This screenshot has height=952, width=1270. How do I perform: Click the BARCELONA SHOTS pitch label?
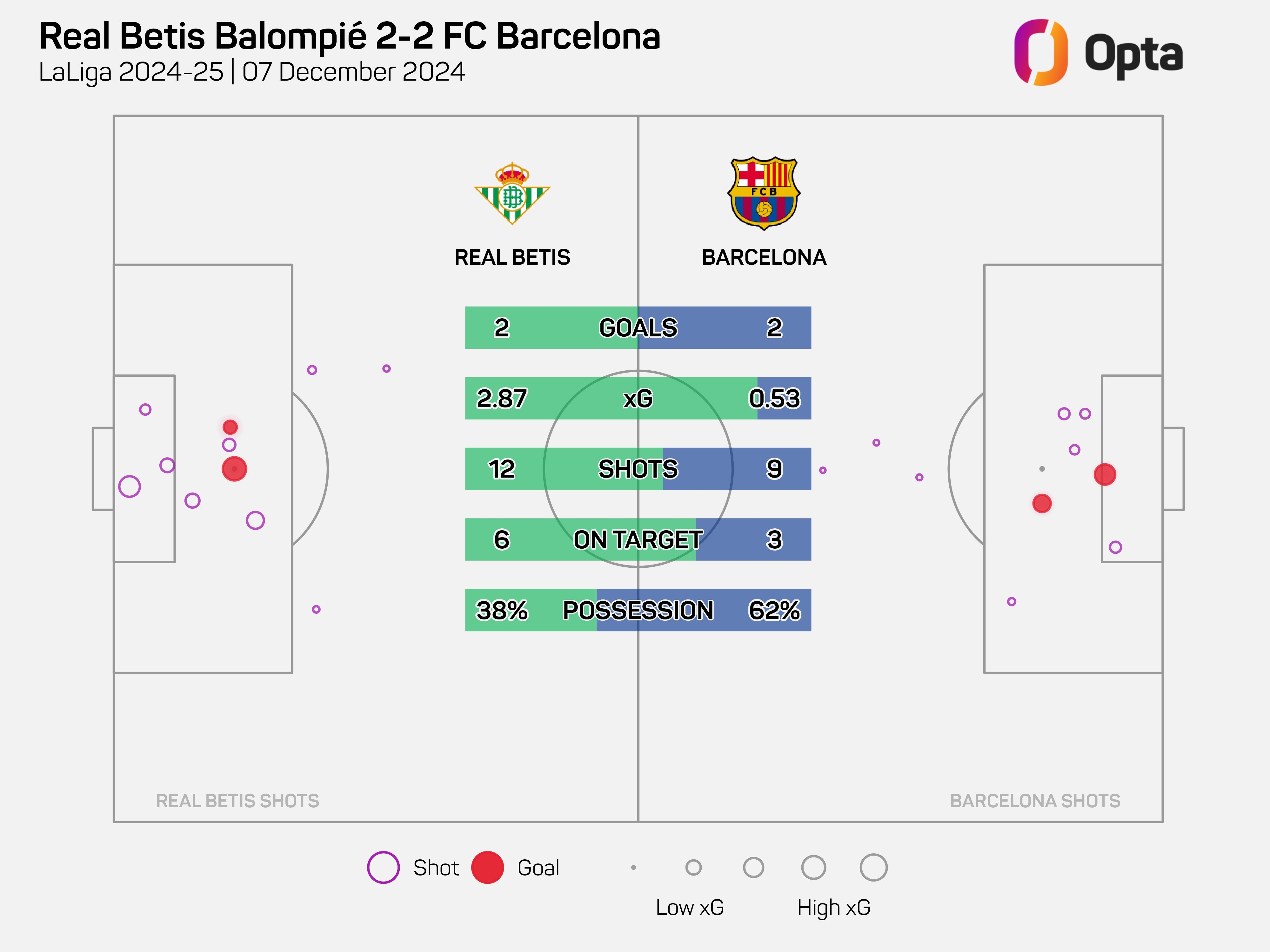click(1035, 801)
